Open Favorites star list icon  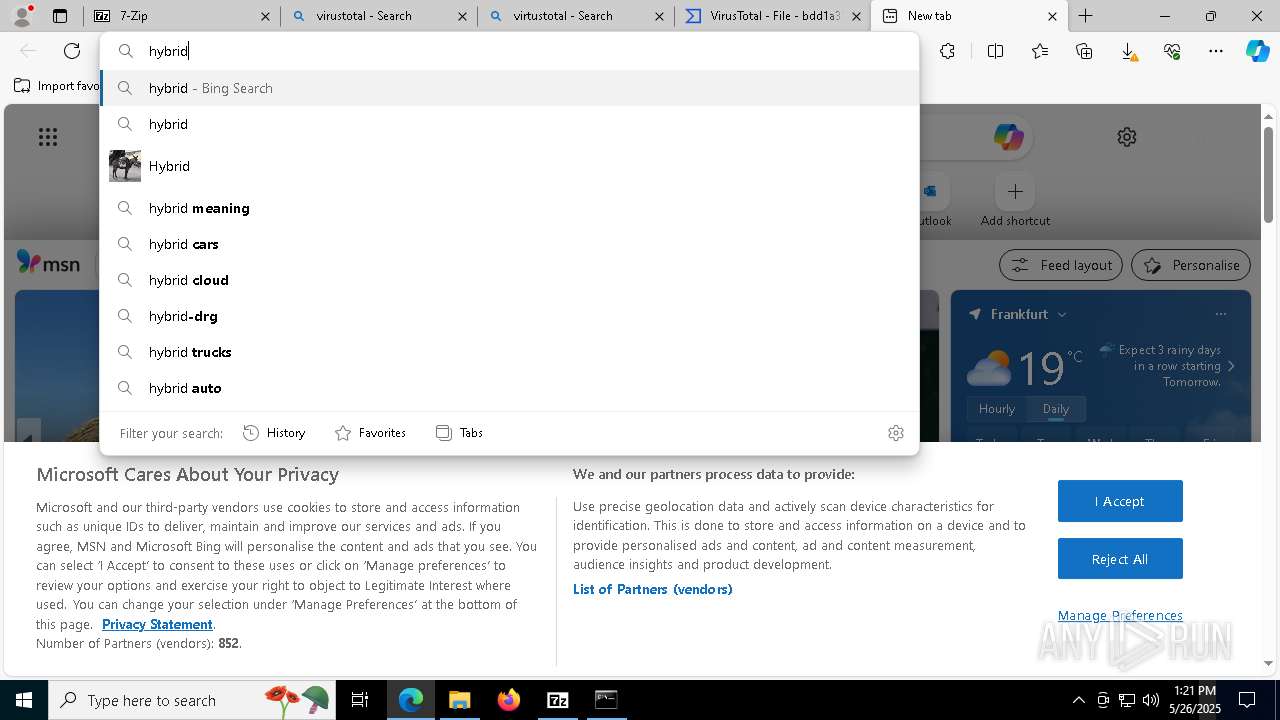pos(1040,51)
